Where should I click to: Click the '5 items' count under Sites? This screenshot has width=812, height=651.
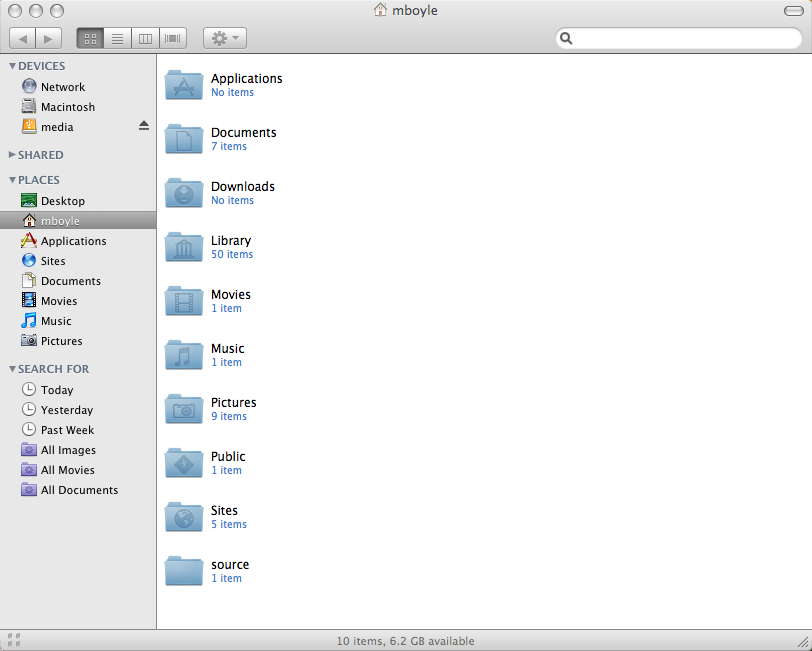point(229,525)
